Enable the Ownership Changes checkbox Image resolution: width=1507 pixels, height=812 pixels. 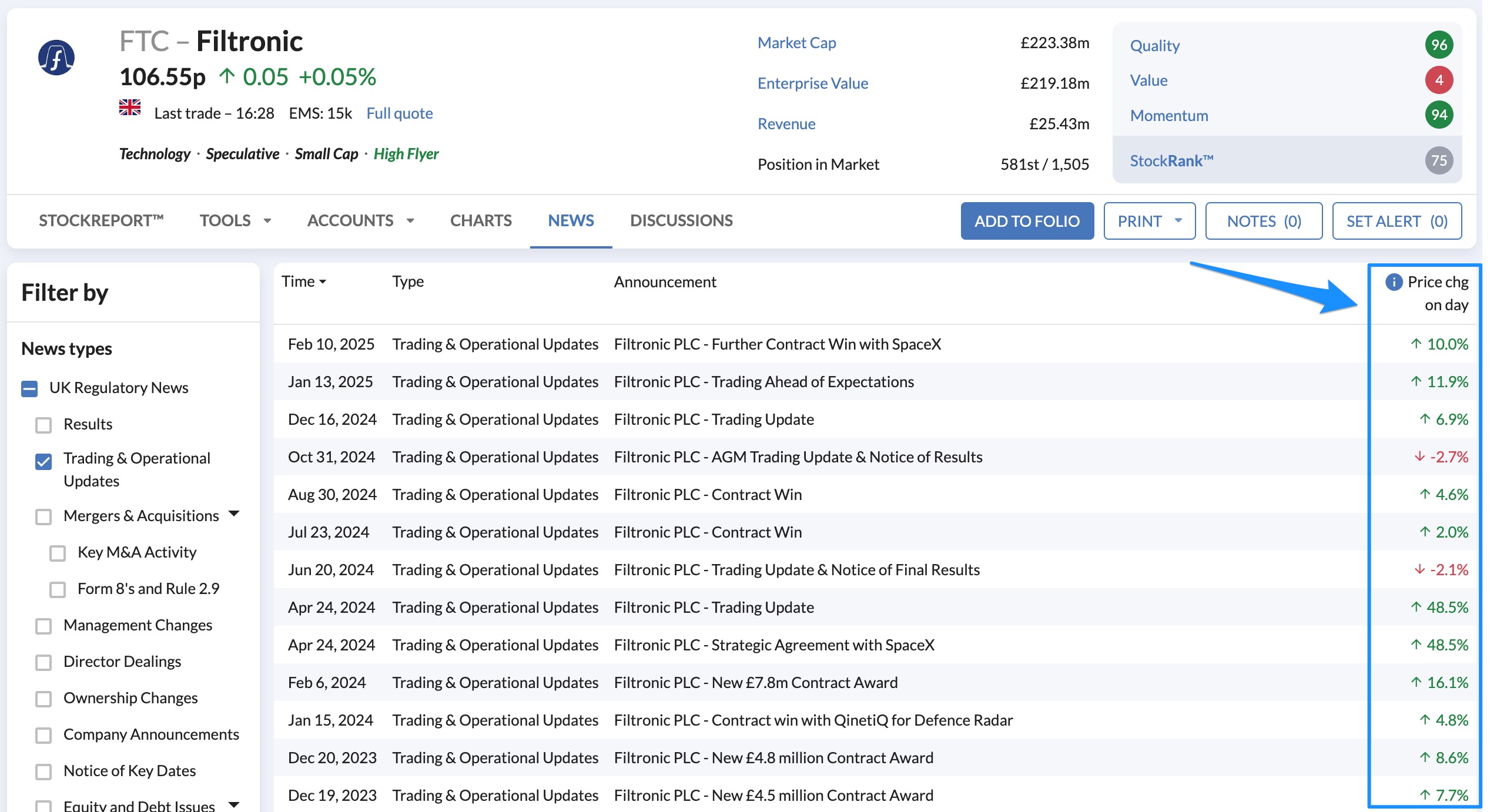point(43,699)
